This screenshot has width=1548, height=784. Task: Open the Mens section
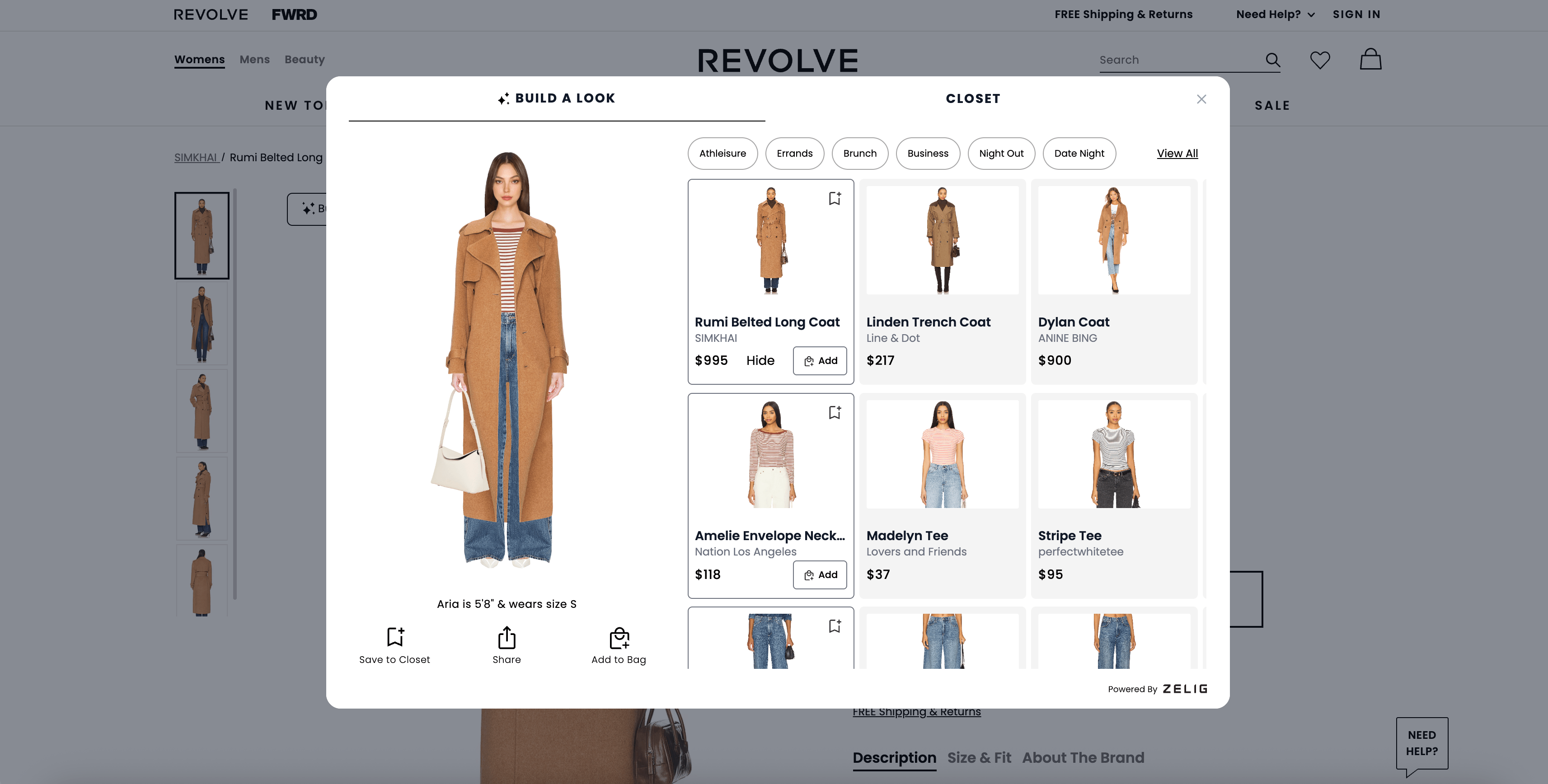(255, 60)
